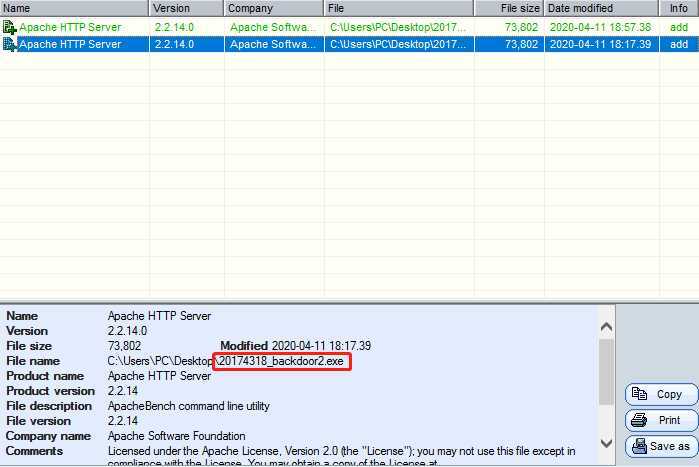Viewport: 699px width, 467px height.
Task: Click the Company name label
Action: (48, 436)
